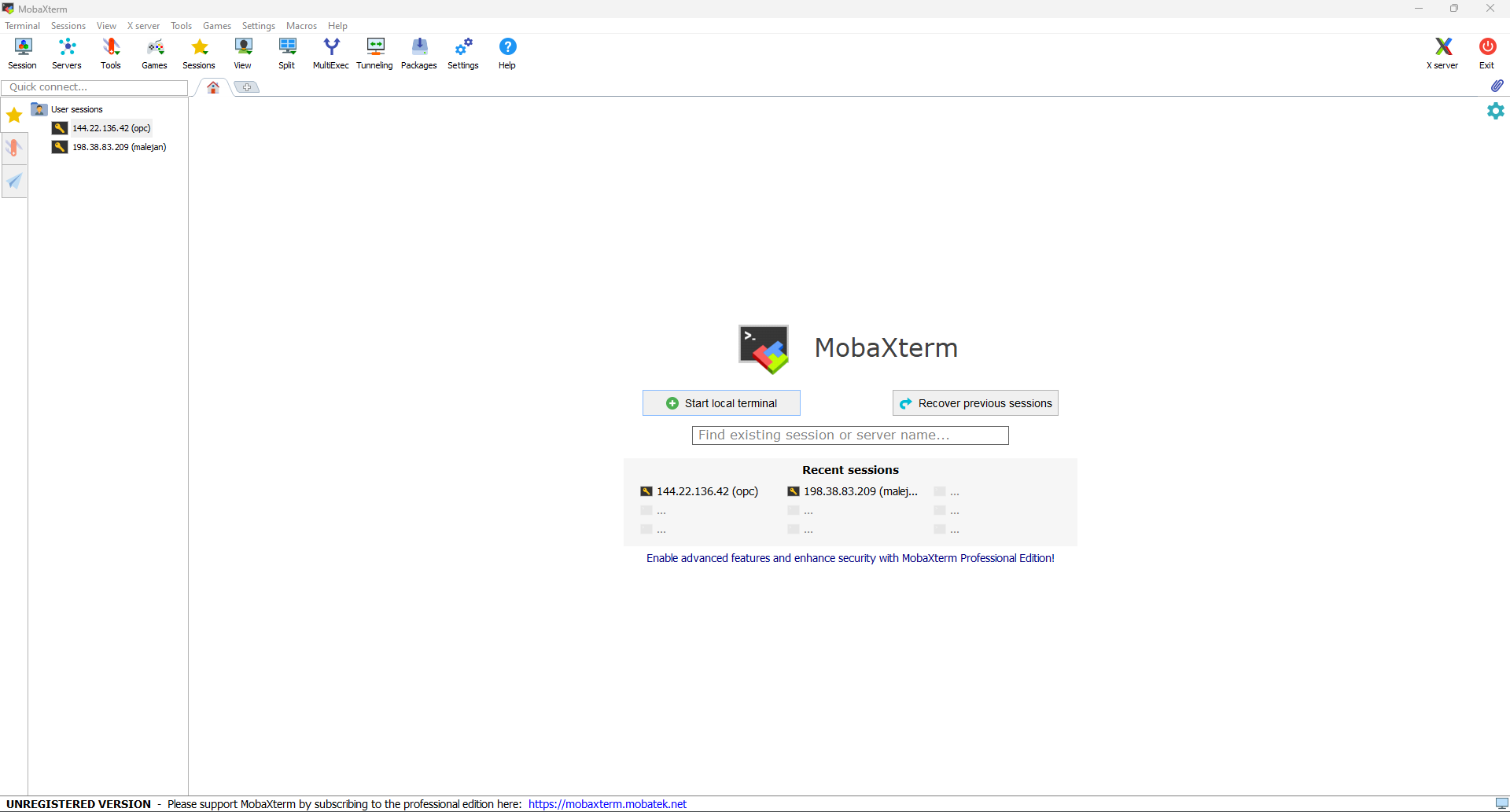Image resolution: width=1510 pixels, height=812 pixels.
Task: Open MultiExec mode
Action: (x=330, y=53)
